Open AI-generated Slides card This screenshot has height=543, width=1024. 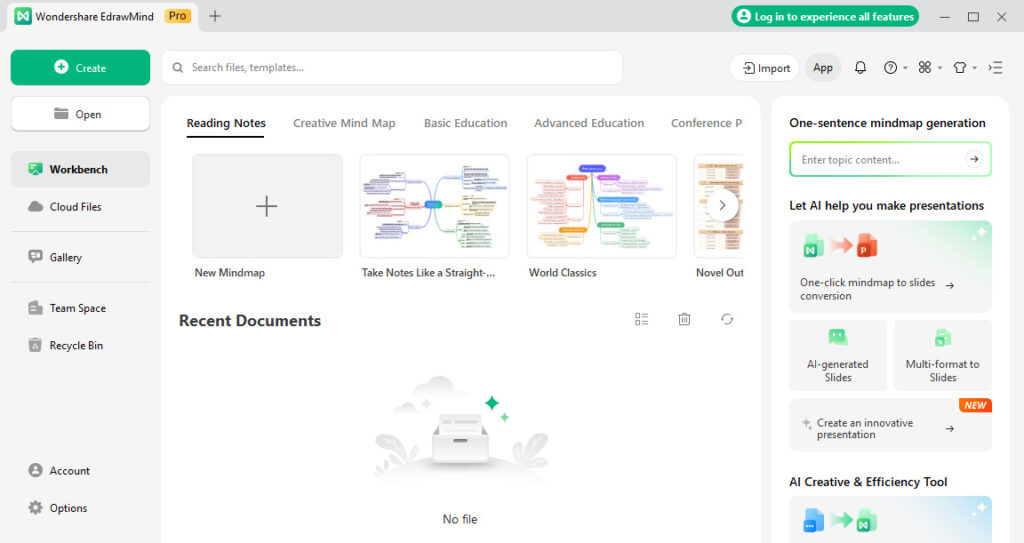(838, 355)
